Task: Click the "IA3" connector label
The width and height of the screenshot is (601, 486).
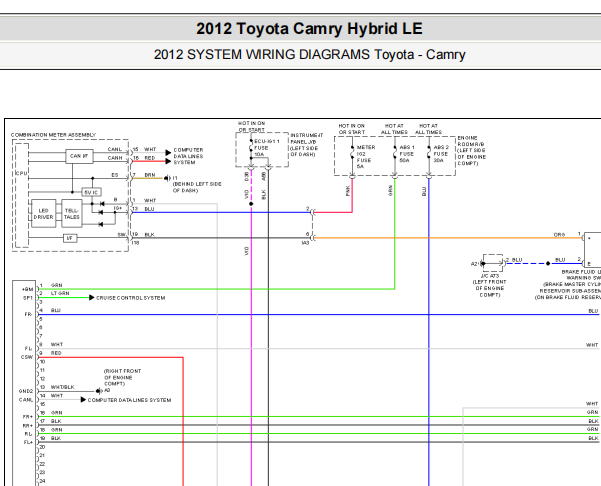Action: (305, 243)
